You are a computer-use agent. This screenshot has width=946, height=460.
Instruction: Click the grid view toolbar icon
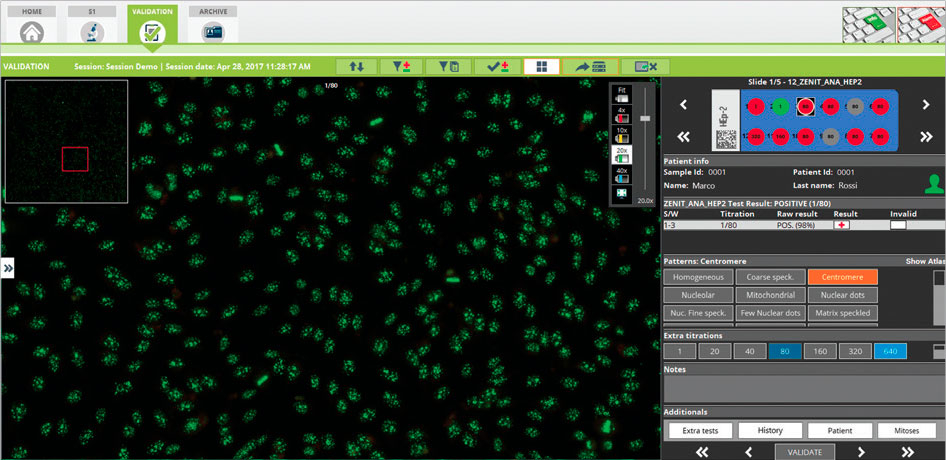pyautogui.click(x=541, y=67)
